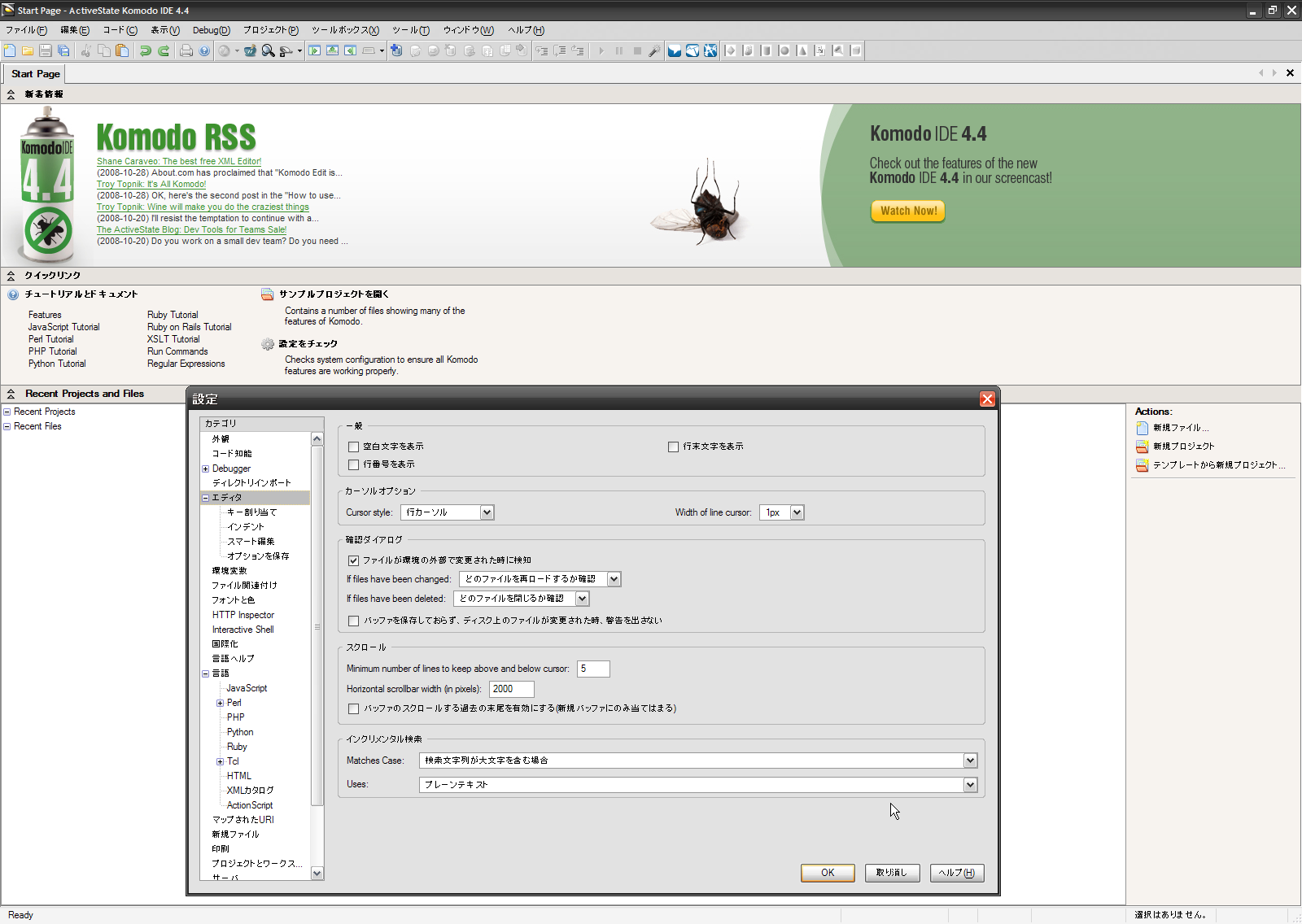This screenshot has width=1302, height=924.
Task: Click the サンプルプロジェクトを開く project icon
Action: pos(268,294)
